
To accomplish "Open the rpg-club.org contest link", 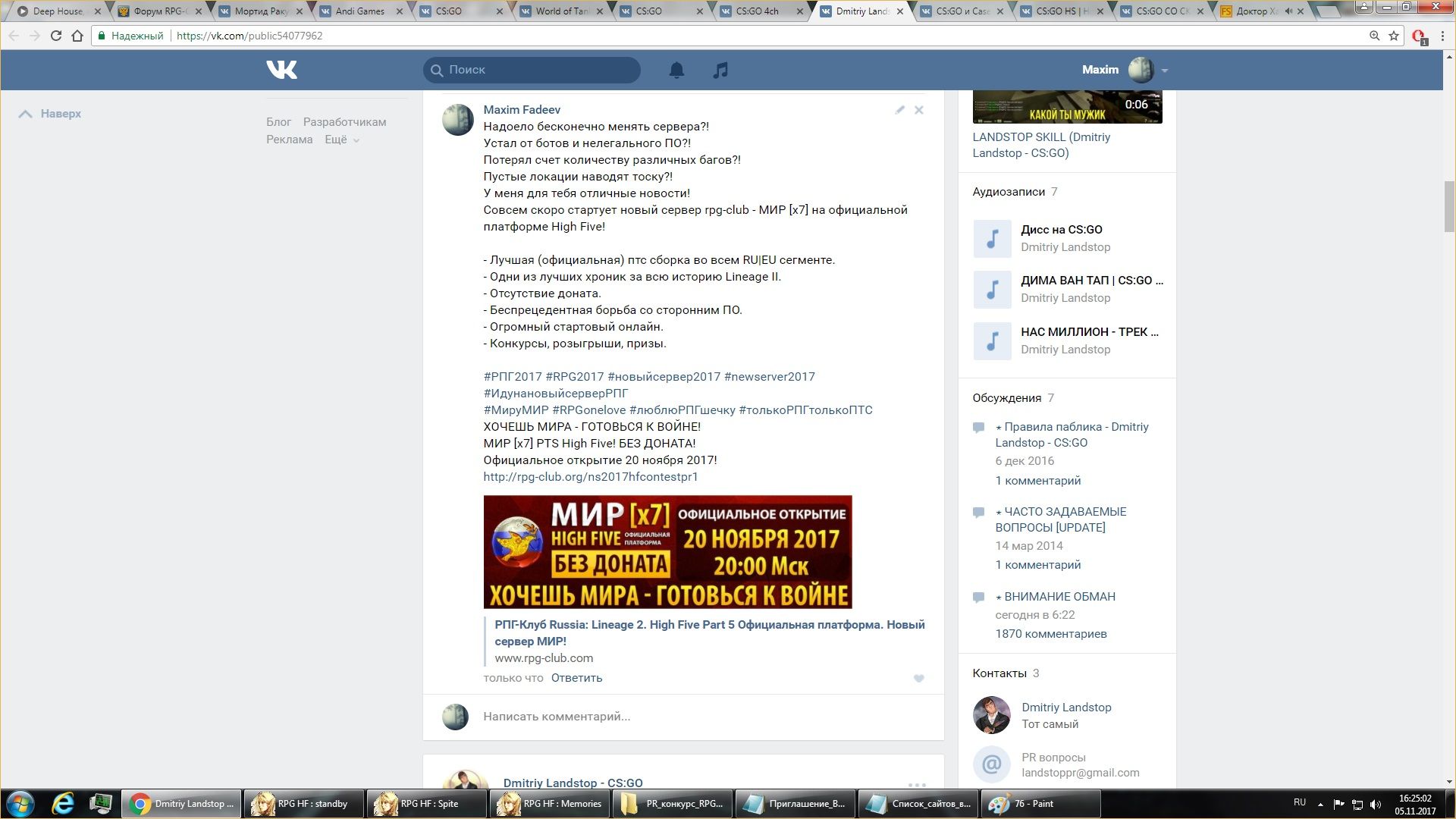I will point(590,477).
